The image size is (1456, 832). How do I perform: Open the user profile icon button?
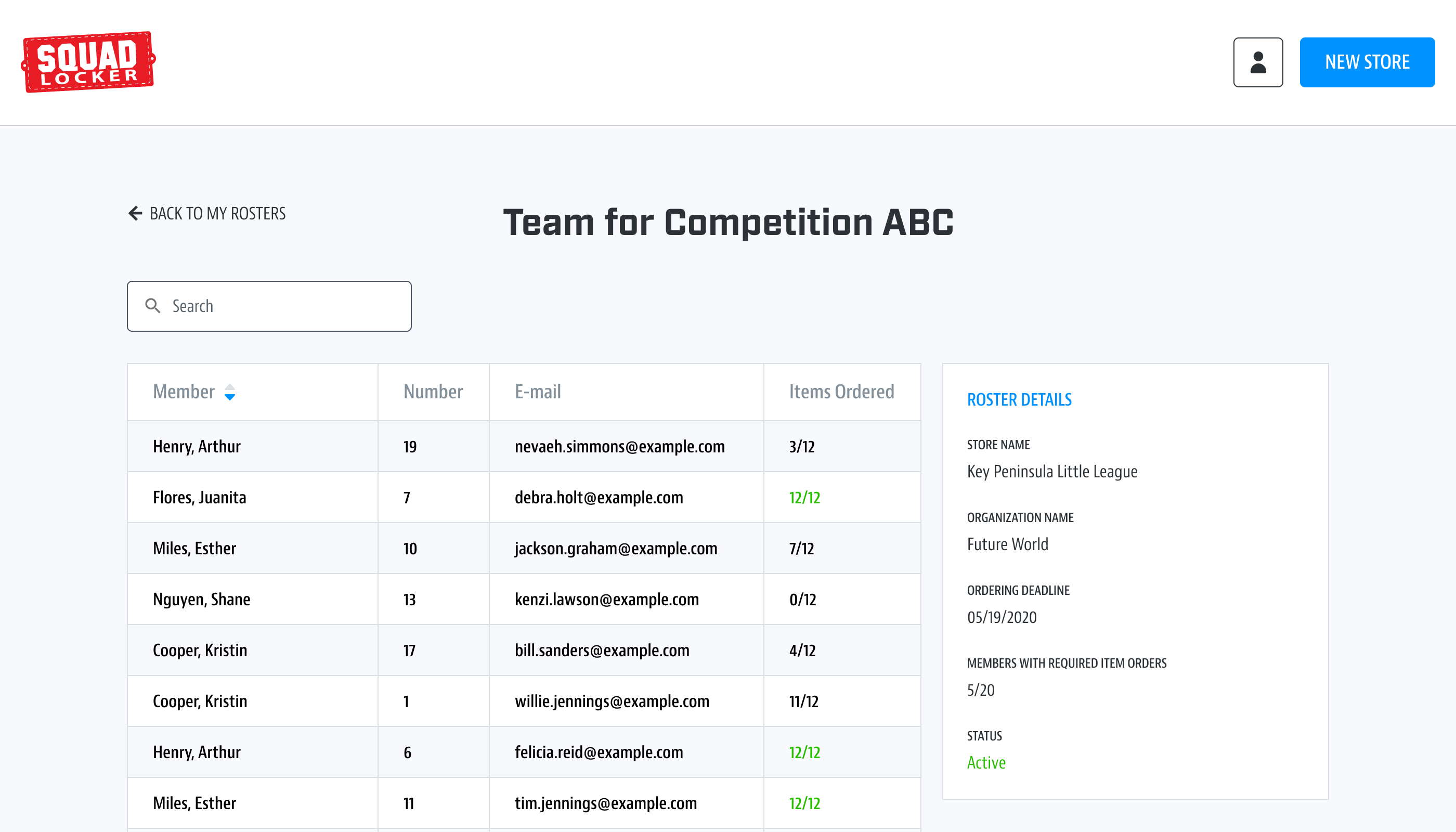pyautogui.click(x=1258, y=62)
